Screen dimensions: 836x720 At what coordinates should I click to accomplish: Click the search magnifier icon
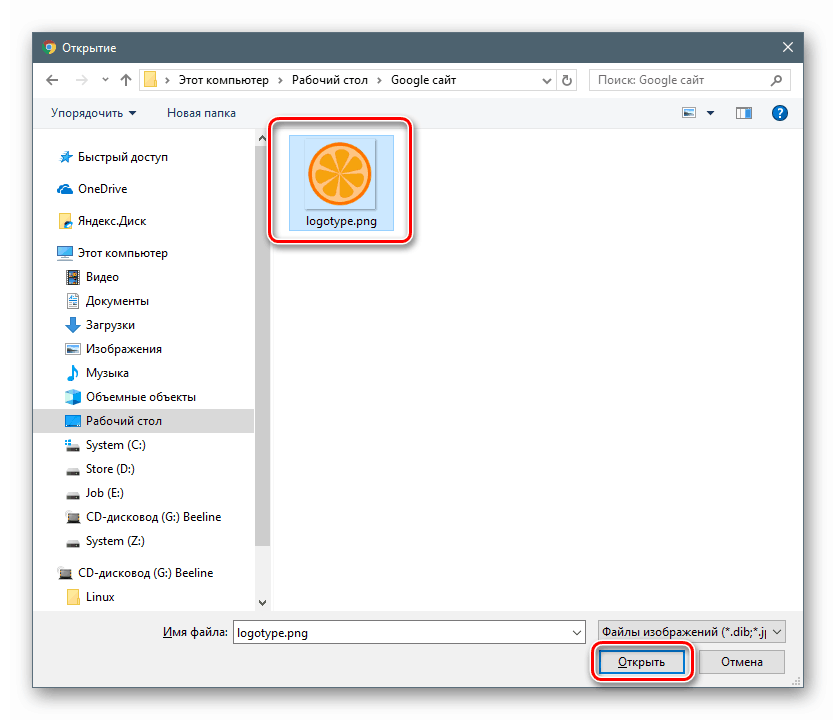[776, 80]
